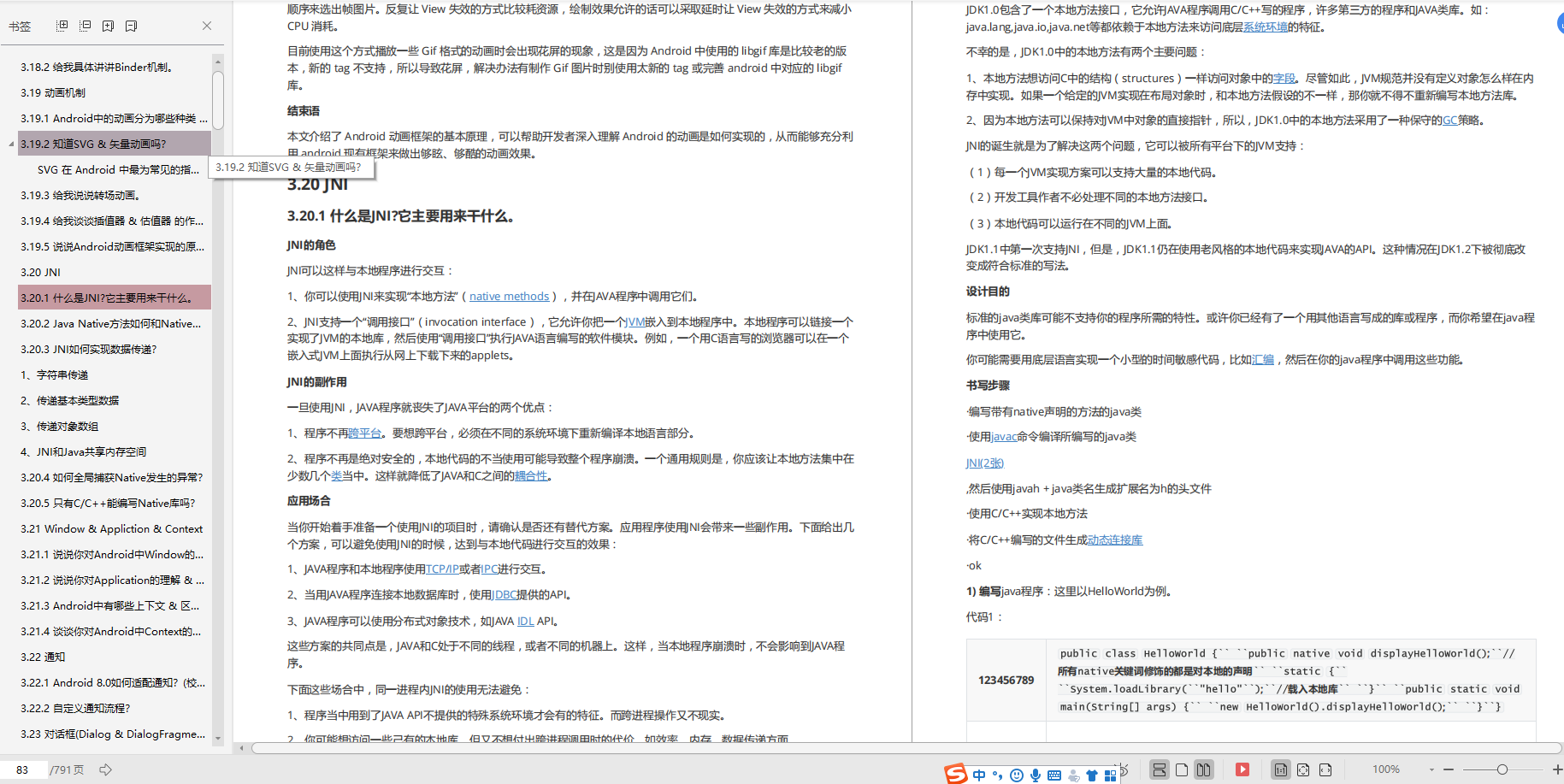This screenshot has width=1564, height=784.
Task: Click the 汇编 hyperlink
Action: coord(1263,359)
